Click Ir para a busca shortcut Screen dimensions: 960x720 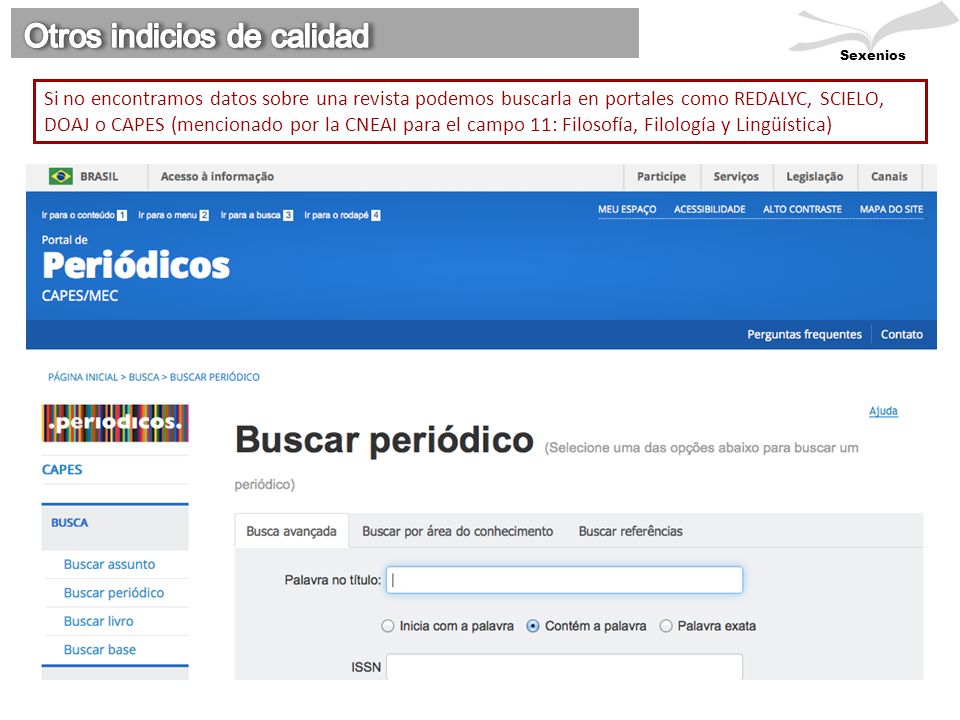click(x=257, y=215)
